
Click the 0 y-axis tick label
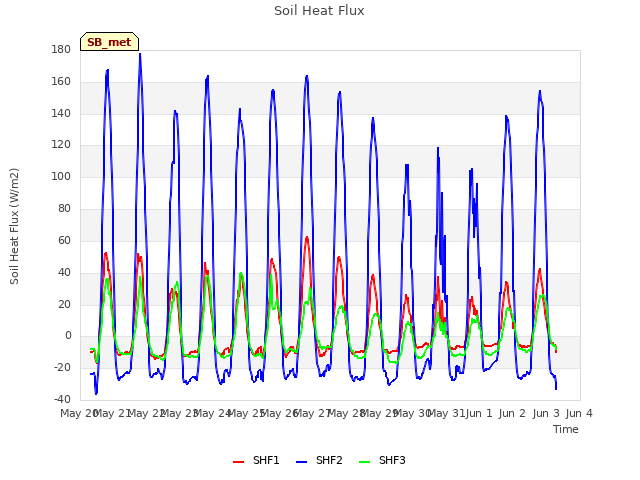pyautogui.click(x=68, y=336)
